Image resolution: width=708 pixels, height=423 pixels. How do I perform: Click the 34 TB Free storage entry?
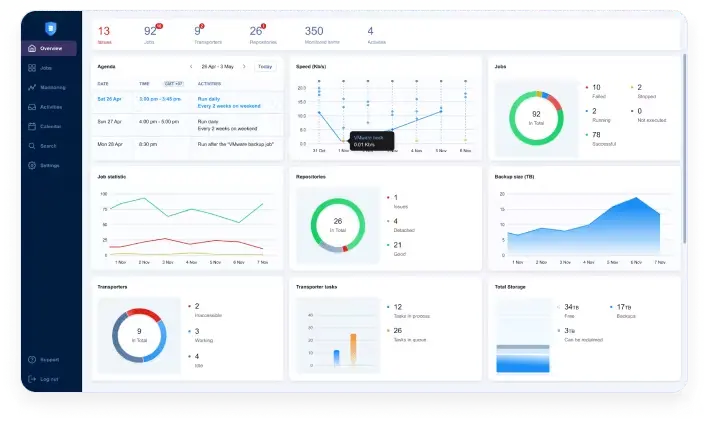(569, 311)
